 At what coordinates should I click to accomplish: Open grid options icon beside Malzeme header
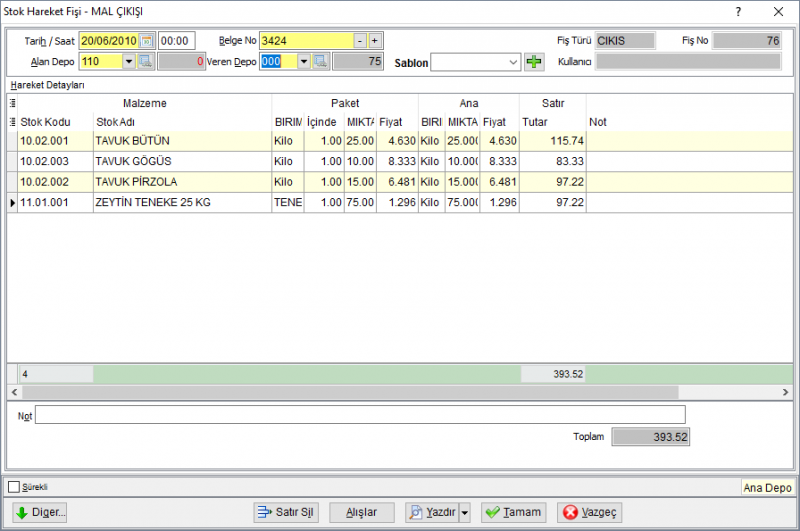pyautogui.click(x=13, y=103)
